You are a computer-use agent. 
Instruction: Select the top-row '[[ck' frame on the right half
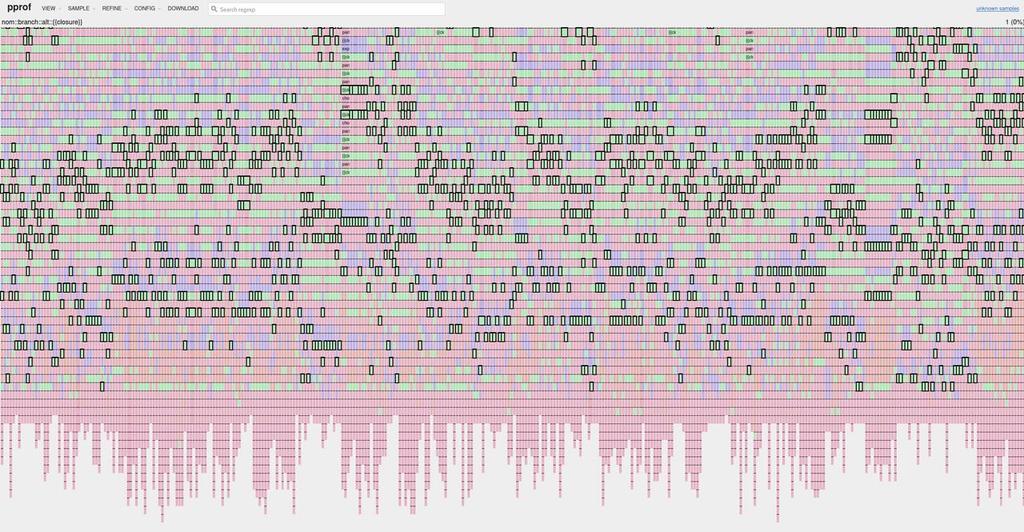coord(672,32)
